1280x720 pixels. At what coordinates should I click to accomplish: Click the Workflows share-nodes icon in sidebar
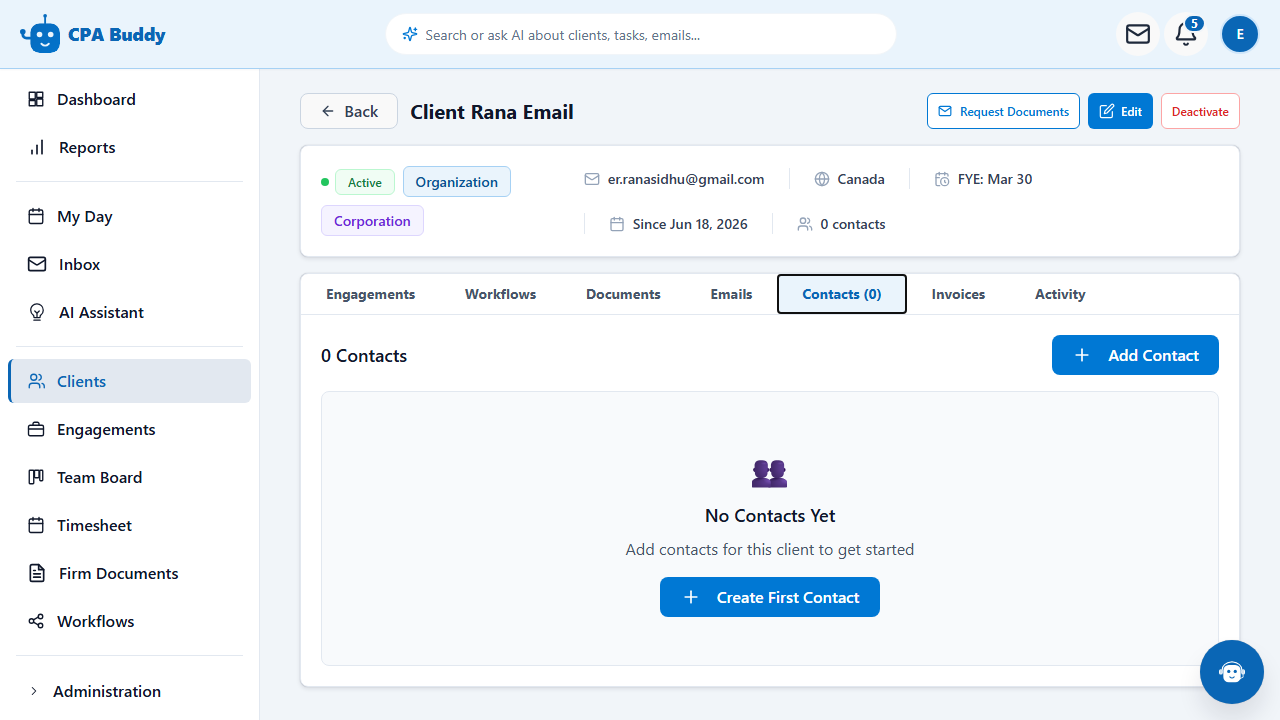[x=36, y=621]
